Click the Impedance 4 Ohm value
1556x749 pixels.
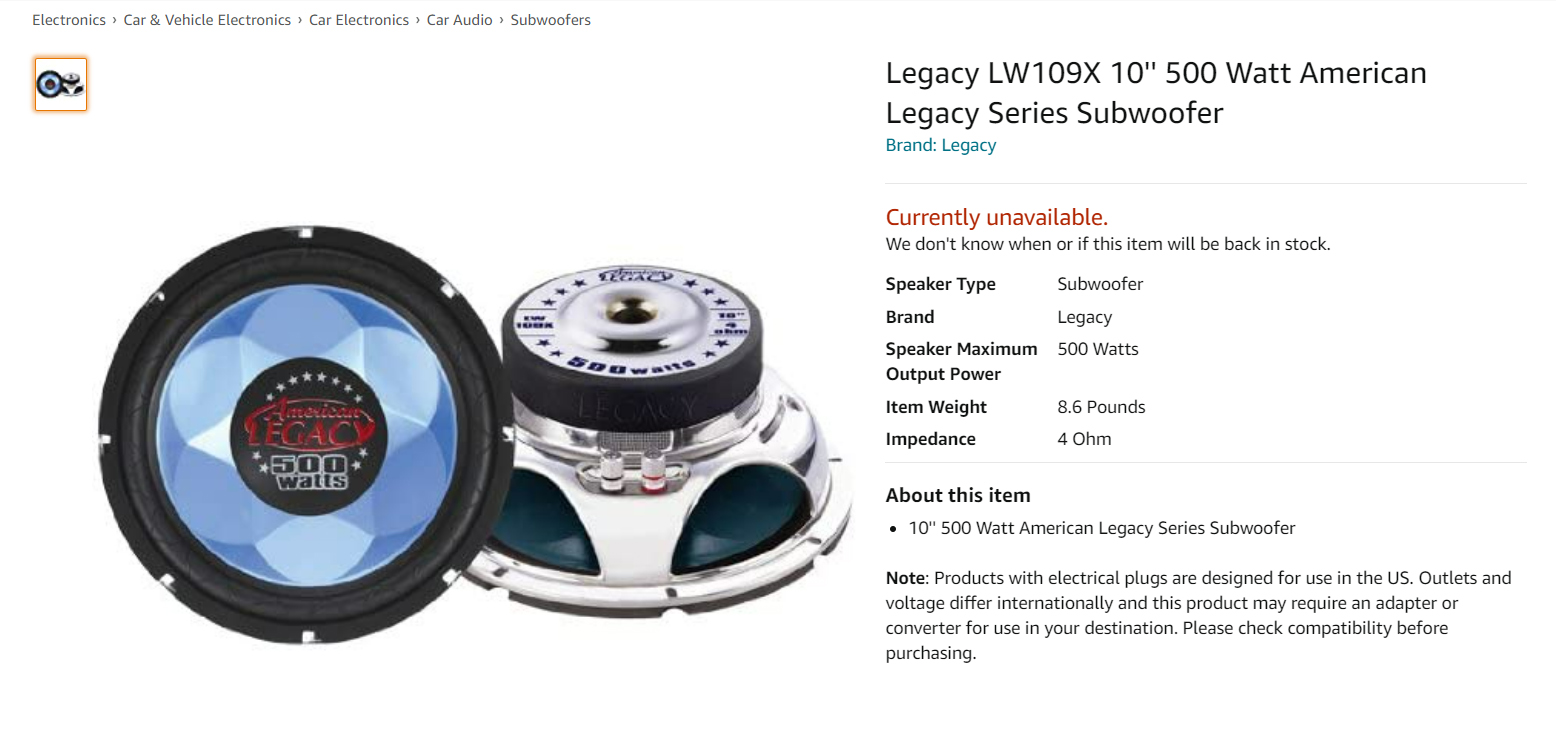(1084, 439)
